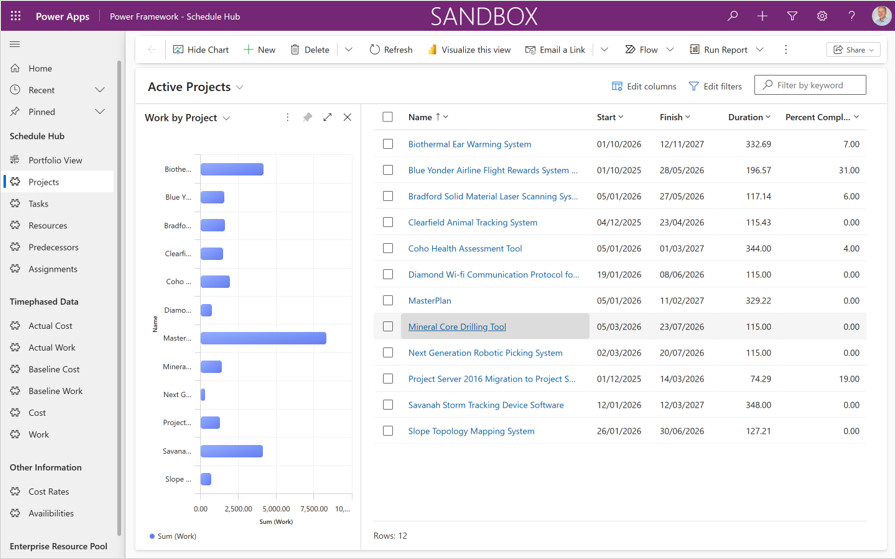Open the settings gear in header
This screenshot has width=896, height=559.
point(822,16)
